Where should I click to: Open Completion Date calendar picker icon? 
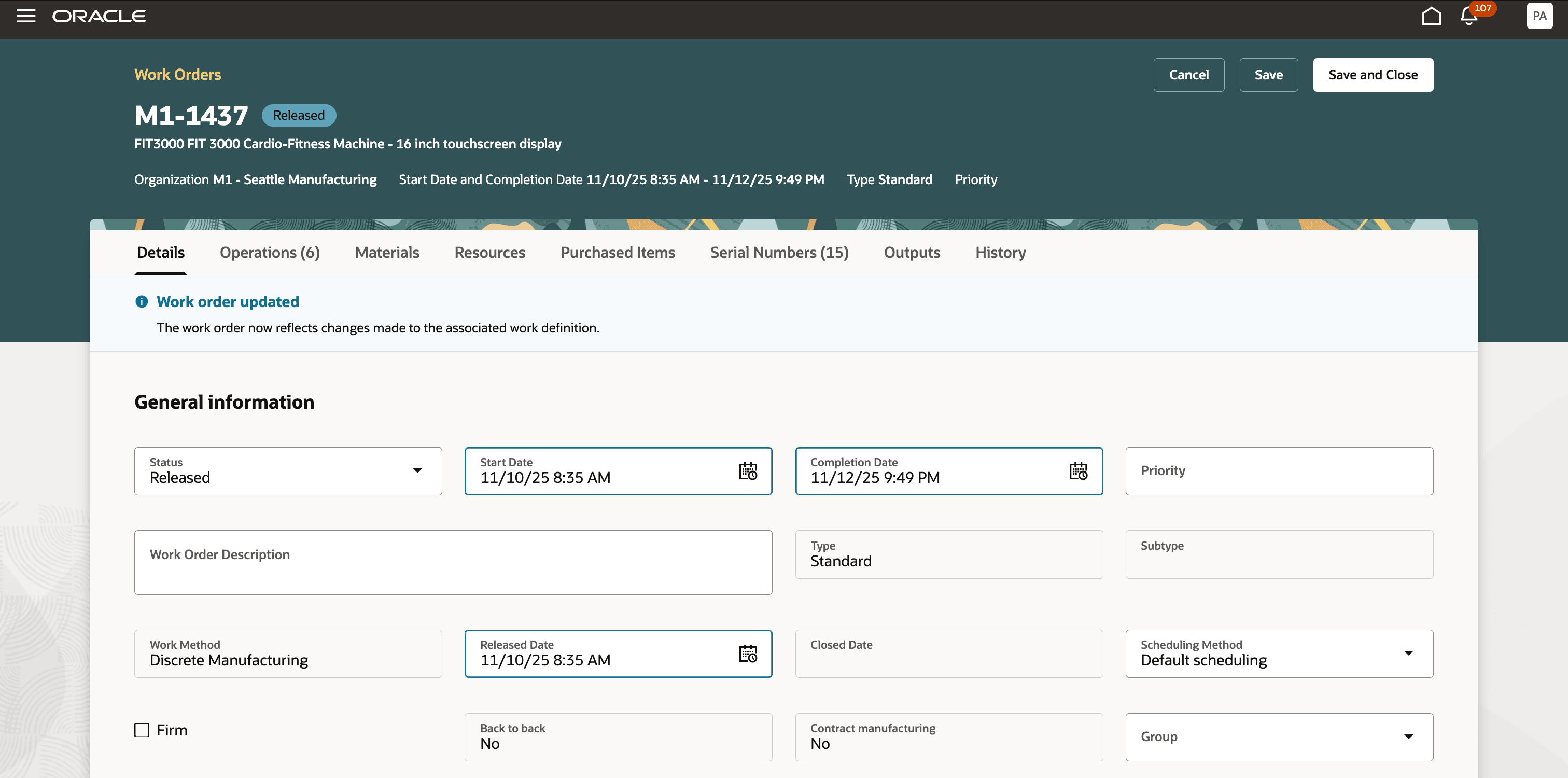pyautogui.click(x=1078, y=471)
